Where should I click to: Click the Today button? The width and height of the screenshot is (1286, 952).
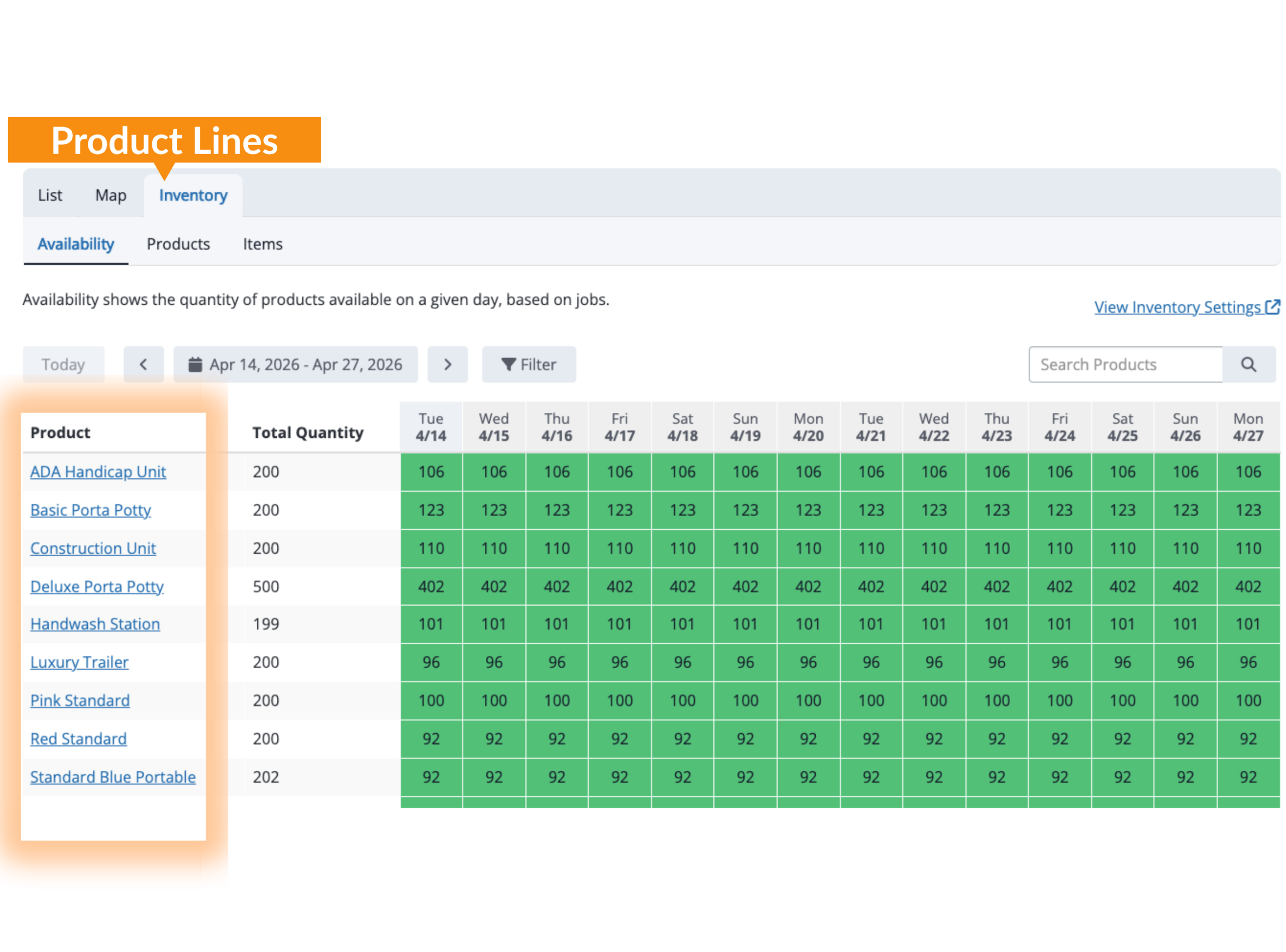[x=63, y=364]
